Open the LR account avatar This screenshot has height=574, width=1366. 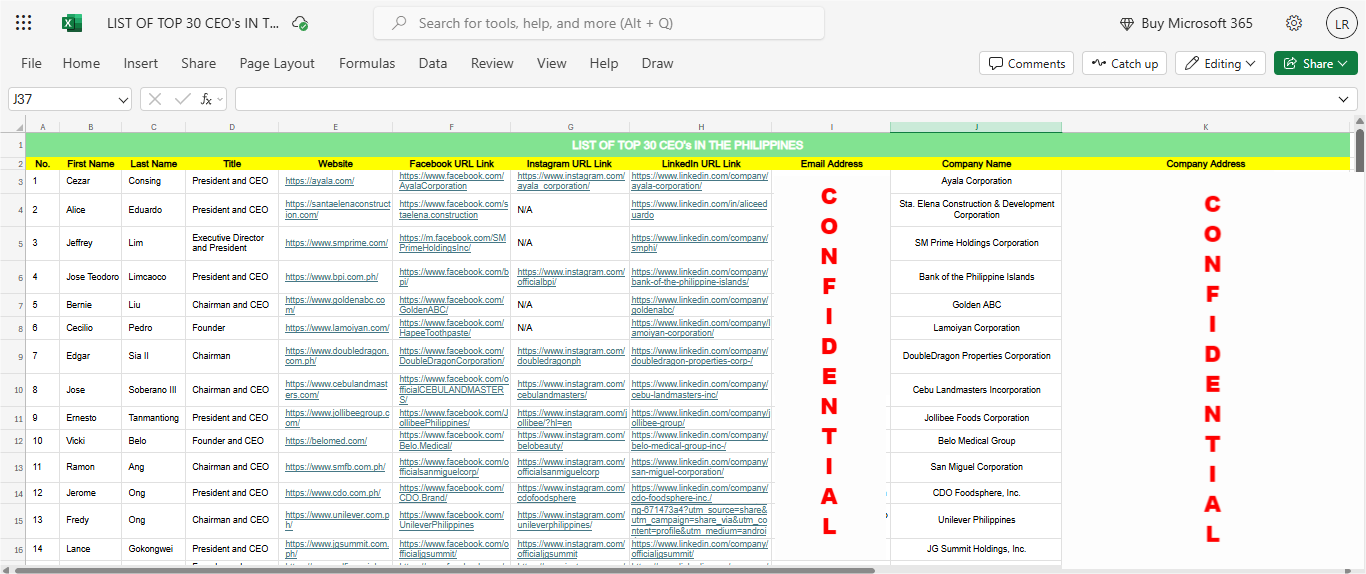click(x=1342, y=23)
